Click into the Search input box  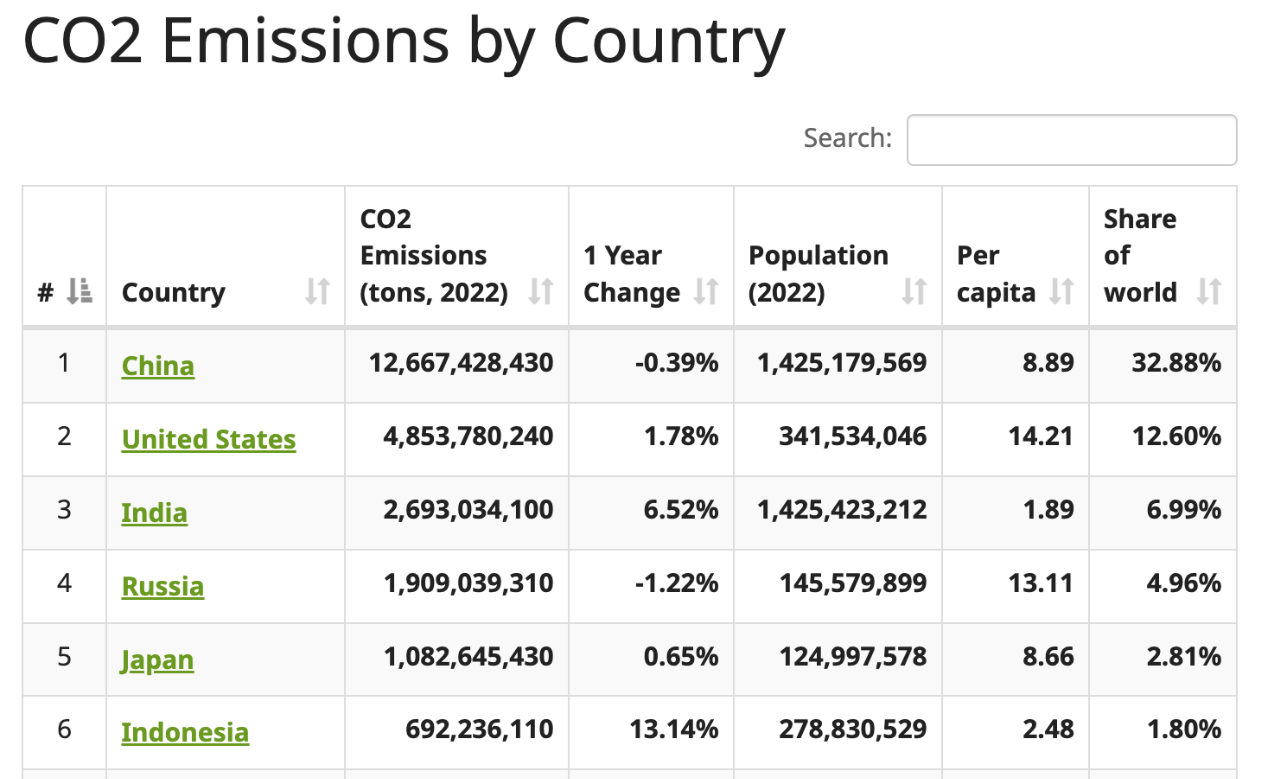coord(1071,140)
